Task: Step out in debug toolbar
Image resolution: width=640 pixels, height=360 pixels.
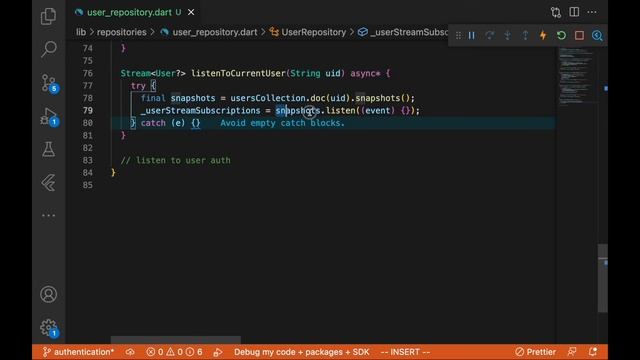Action: tap(525, 36)
